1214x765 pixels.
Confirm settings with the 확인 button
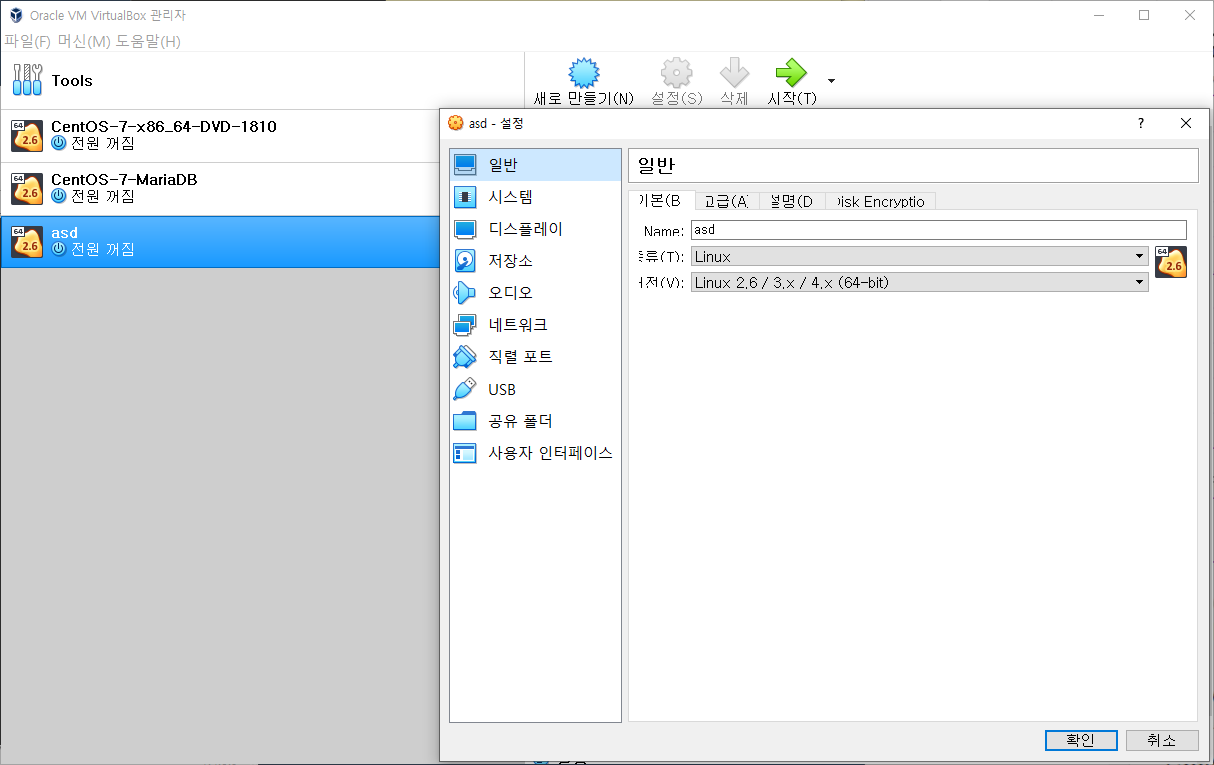(1081, 740)
